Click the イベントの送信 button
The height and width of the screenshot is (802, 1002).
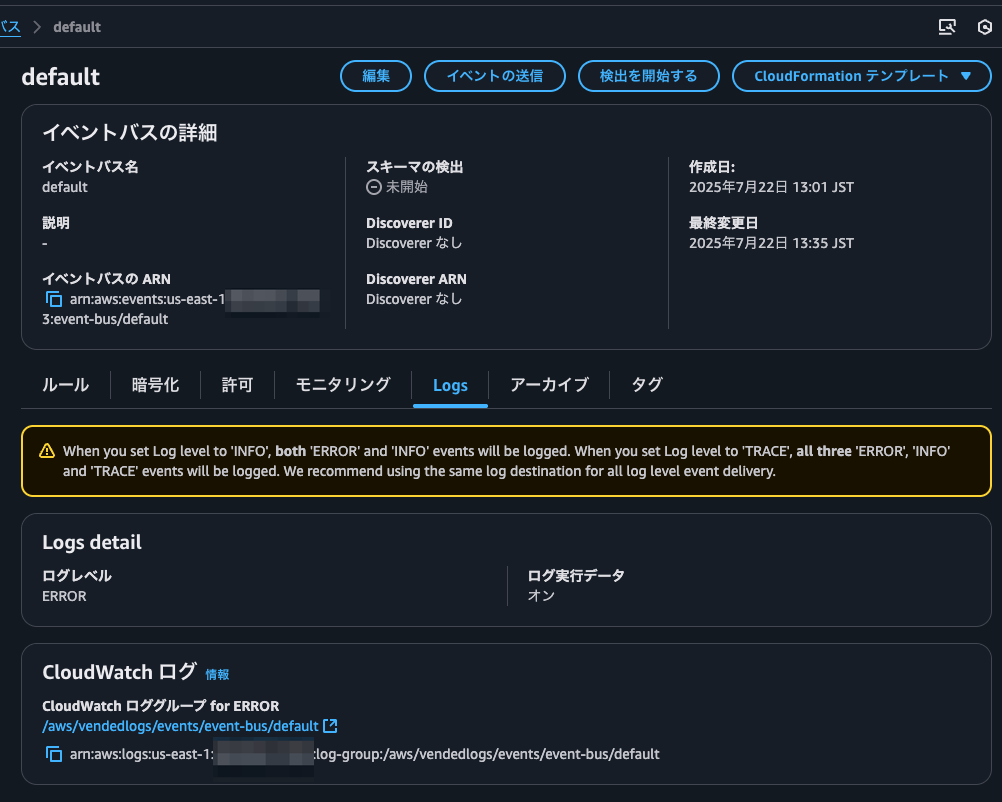[495, 76]
